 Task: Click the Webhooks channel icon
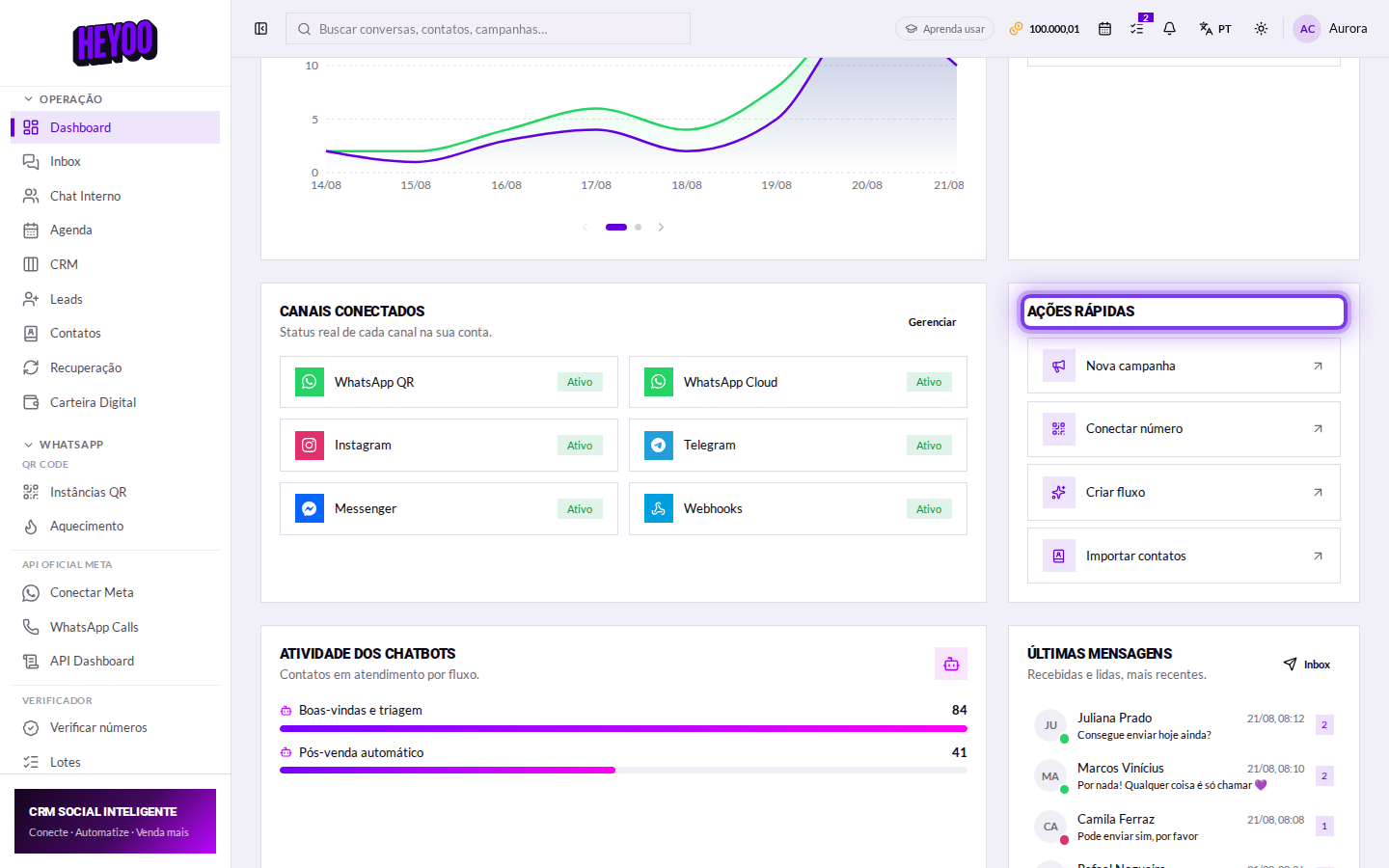pos(659,508)
